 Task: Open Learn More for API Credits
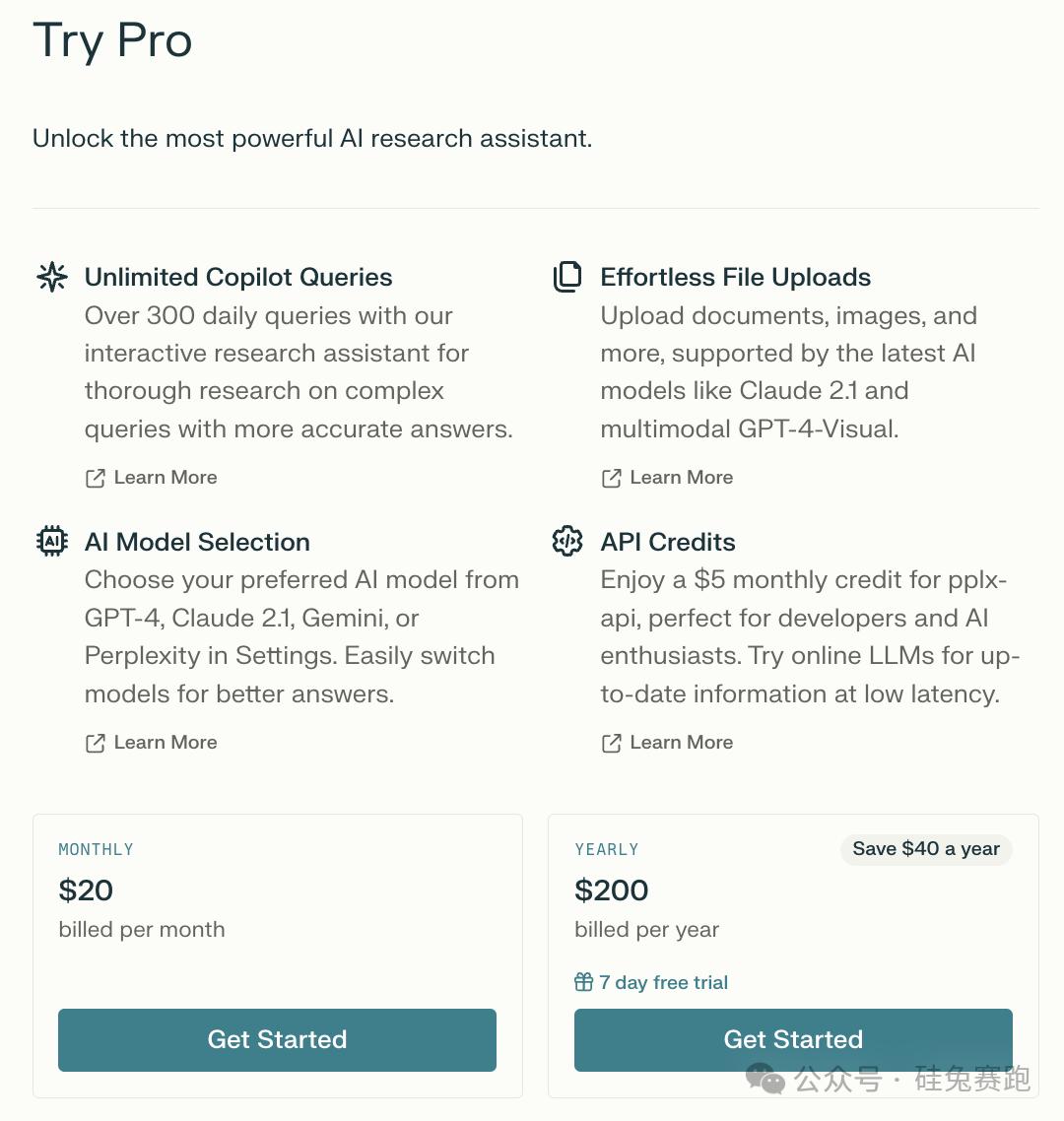682,743
